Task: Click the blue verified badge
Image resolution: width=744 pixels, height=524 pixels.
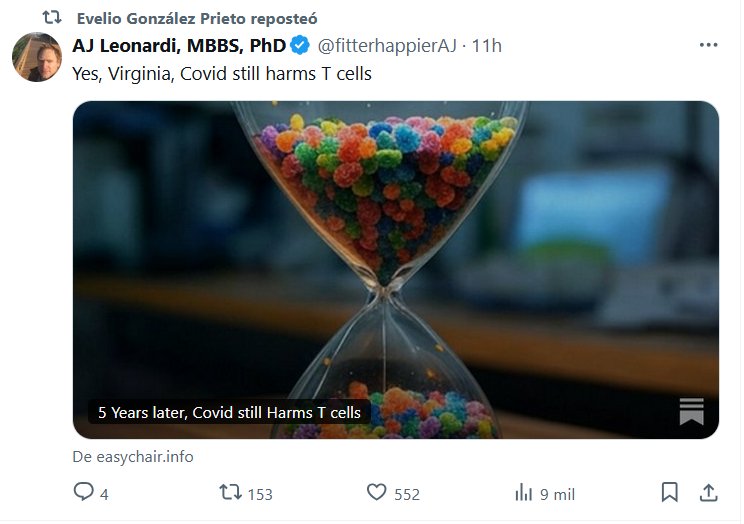Action: point(300,45)
